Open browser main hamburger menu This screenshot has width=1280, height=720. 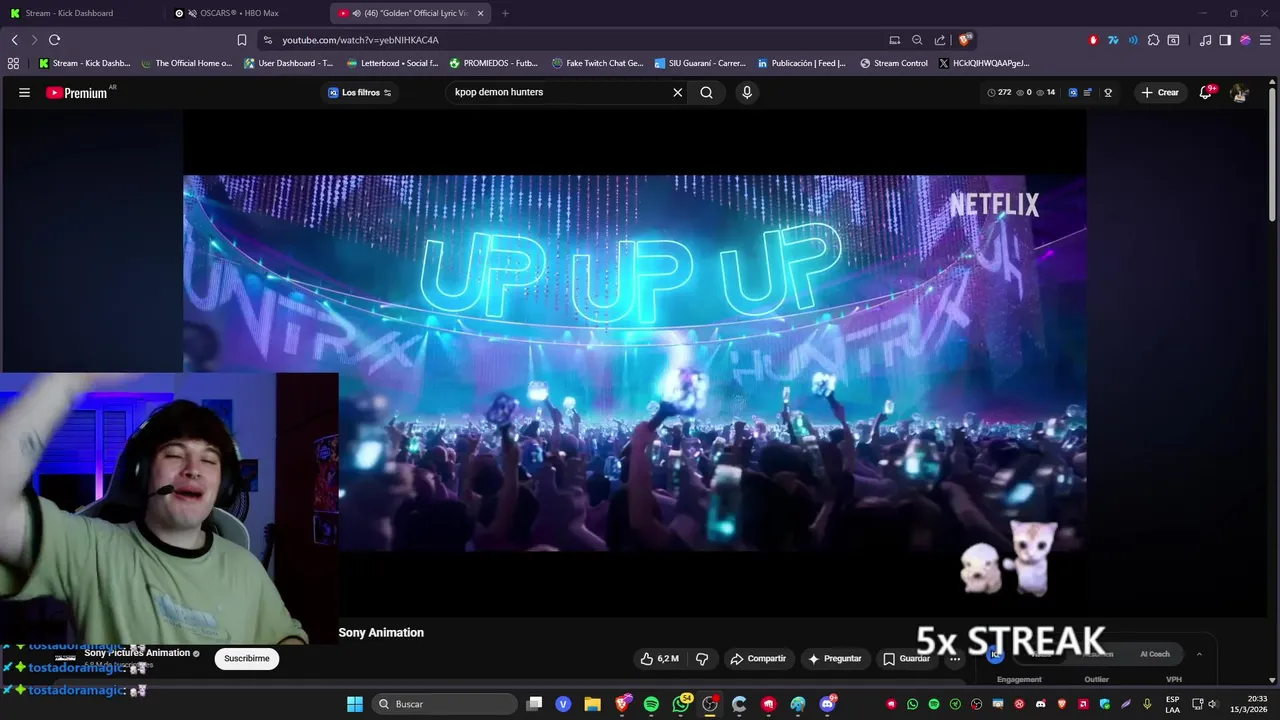[x=1265, y=40]
